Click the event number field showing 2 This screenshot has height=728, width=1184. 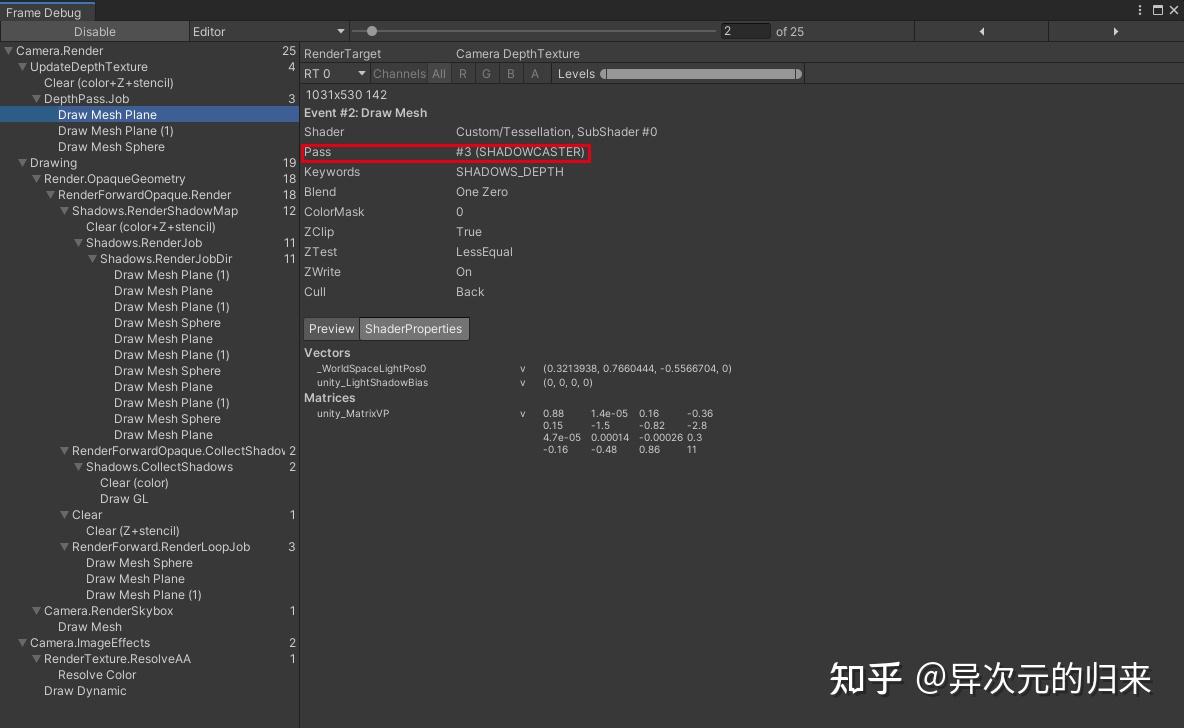[744, 31]
